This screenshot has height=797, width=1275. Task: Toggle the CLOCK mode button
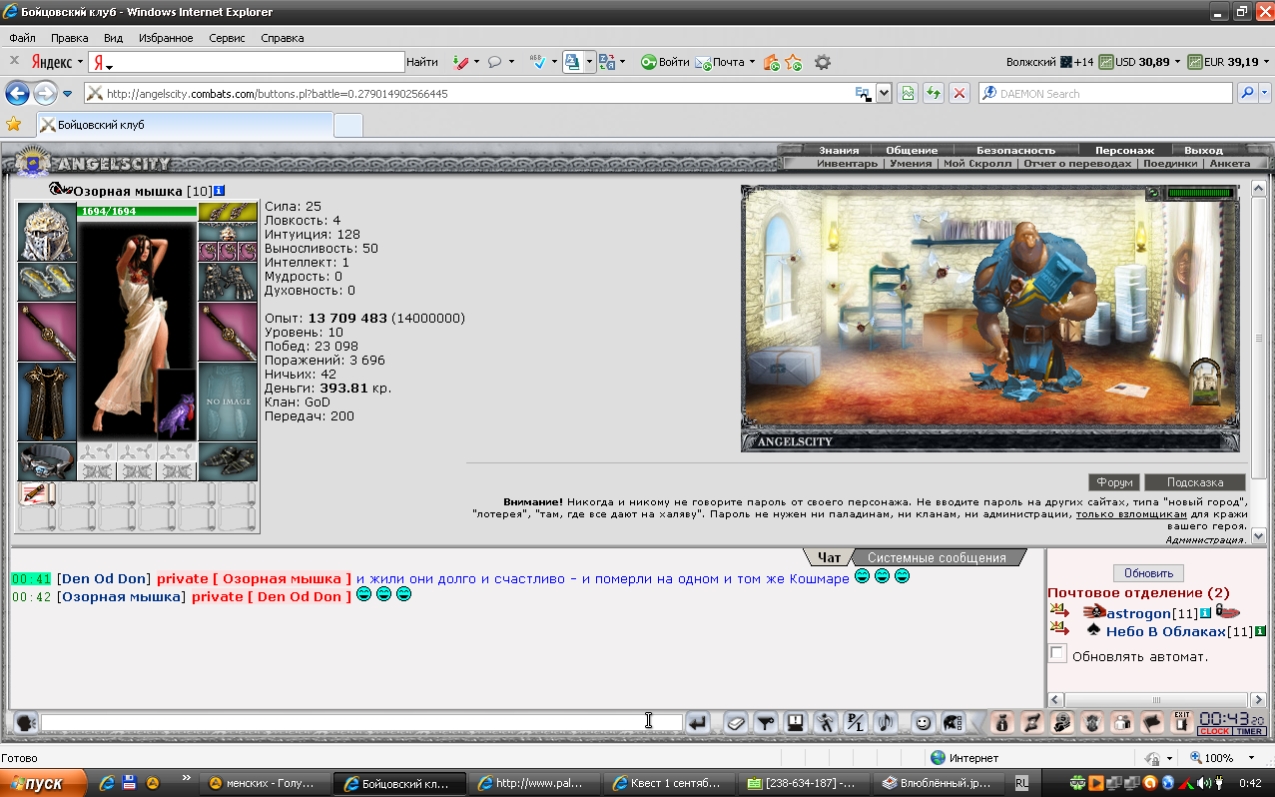[1214, 731]
